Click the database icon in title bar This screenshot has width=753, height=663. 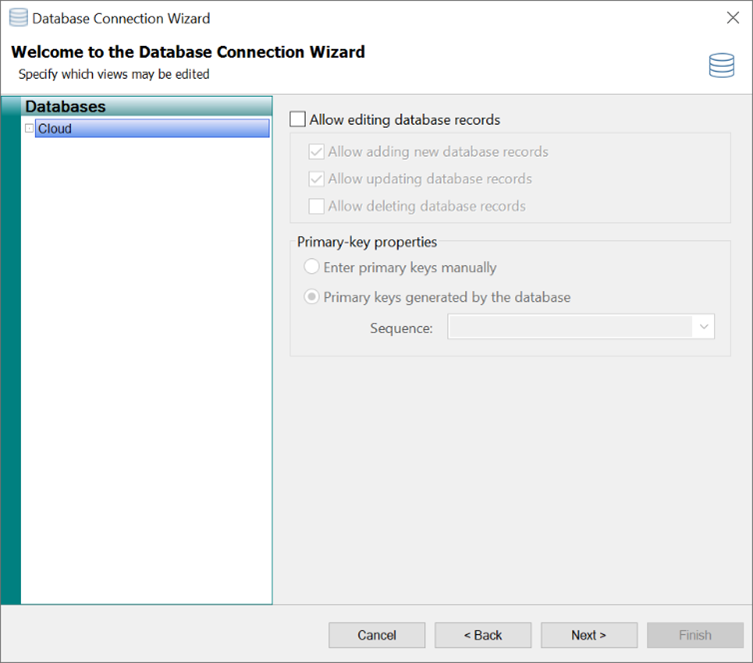[x=18, y=18]
